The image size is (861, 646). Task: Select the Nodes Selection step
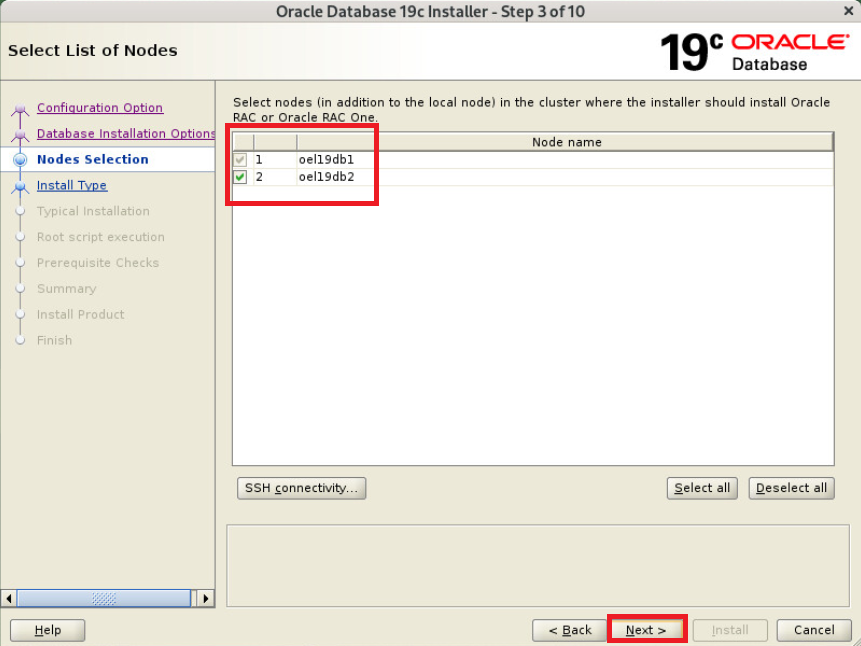coord(93,159)
